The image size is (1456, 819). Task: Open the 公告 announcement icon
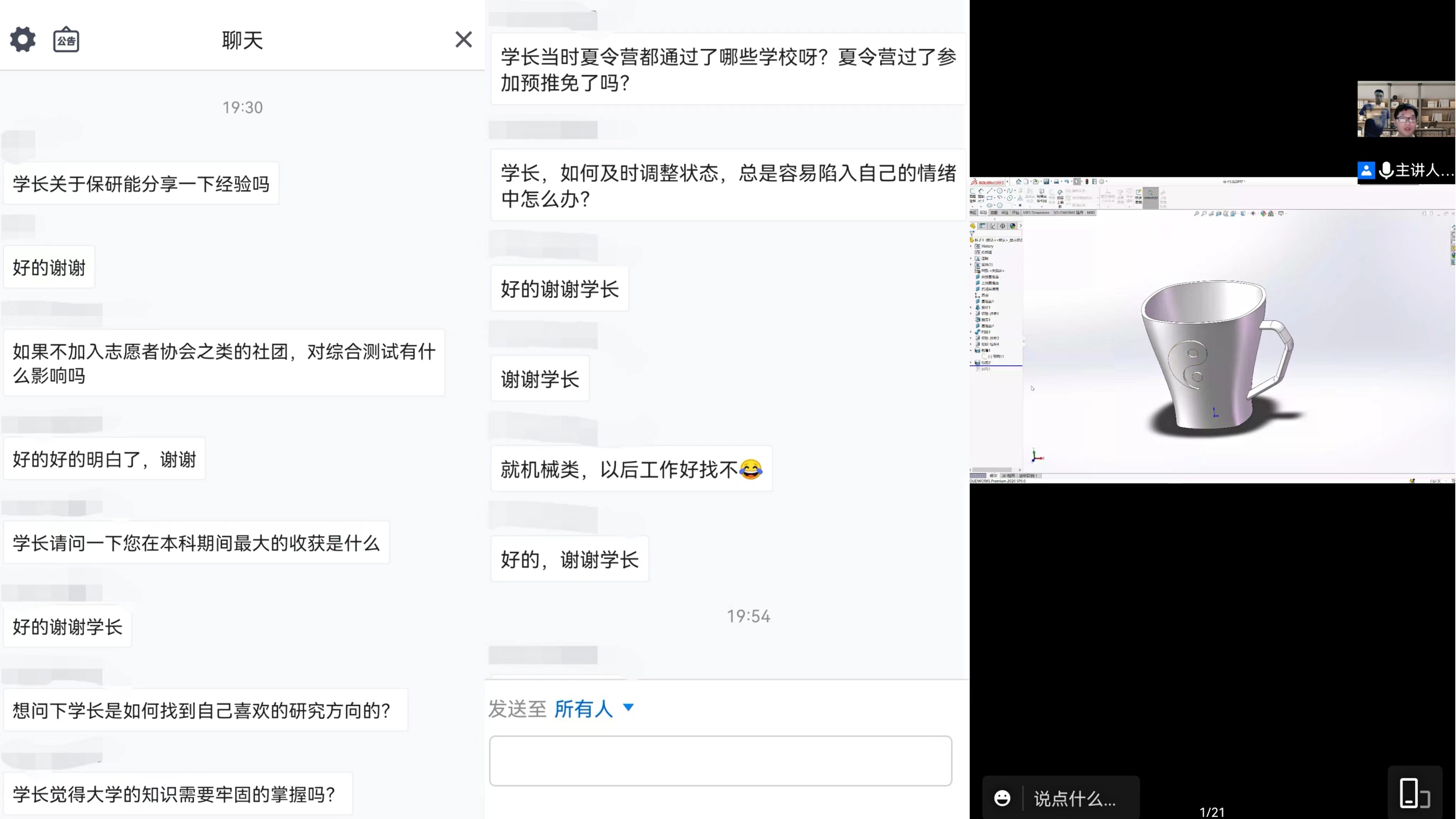tap(66, 40)
